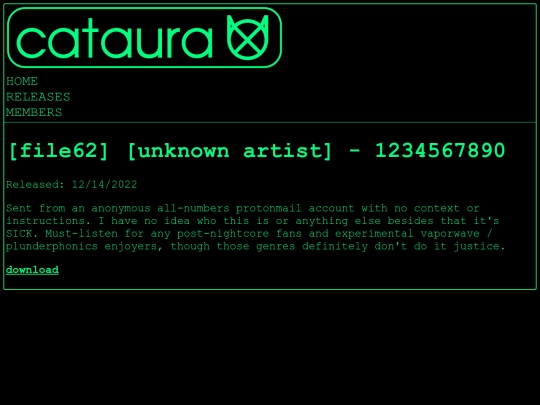540x405 pixels.
Task: Click the word protonmail in the description
Action: (x=268, y=209)
